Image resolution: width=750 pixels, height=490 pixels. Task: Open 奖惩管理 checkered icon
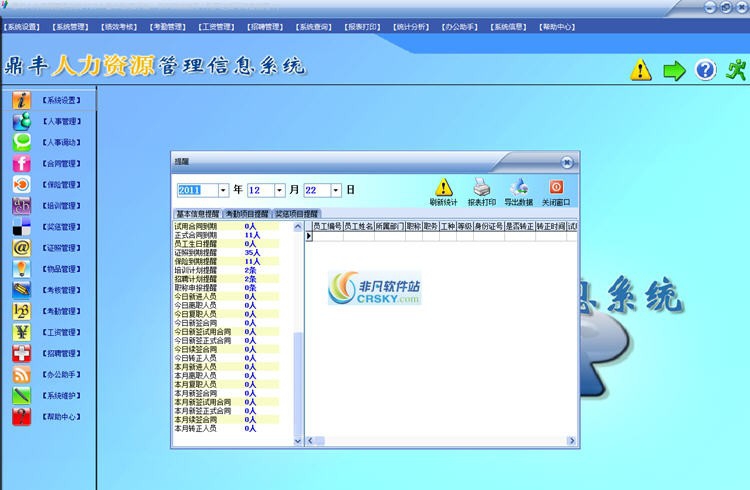point(22,226)
